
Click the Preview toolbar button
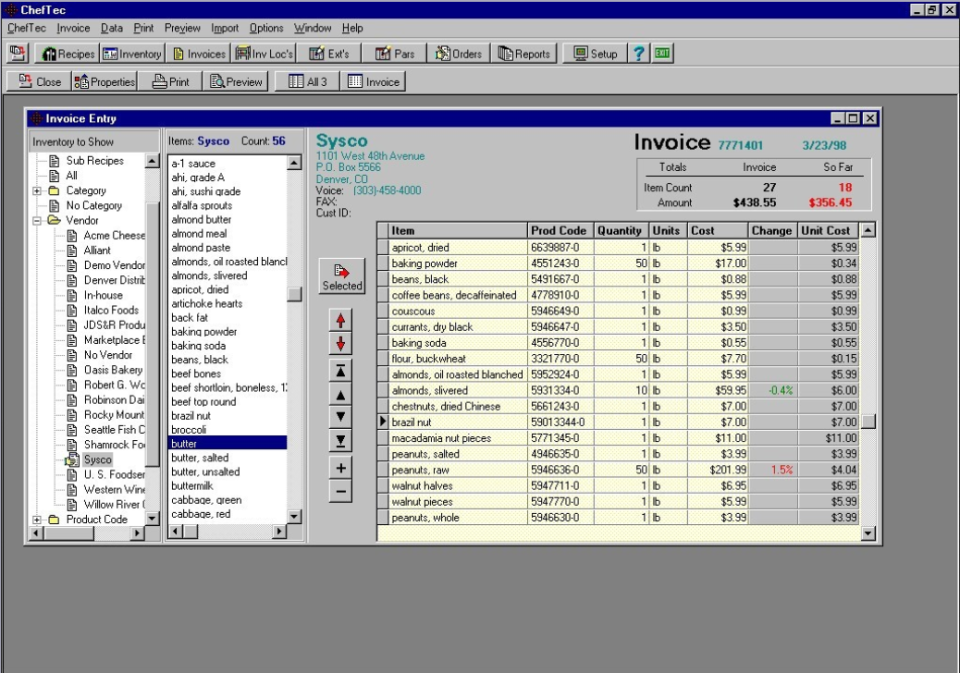pyautogui.click(x=236, y=81)
